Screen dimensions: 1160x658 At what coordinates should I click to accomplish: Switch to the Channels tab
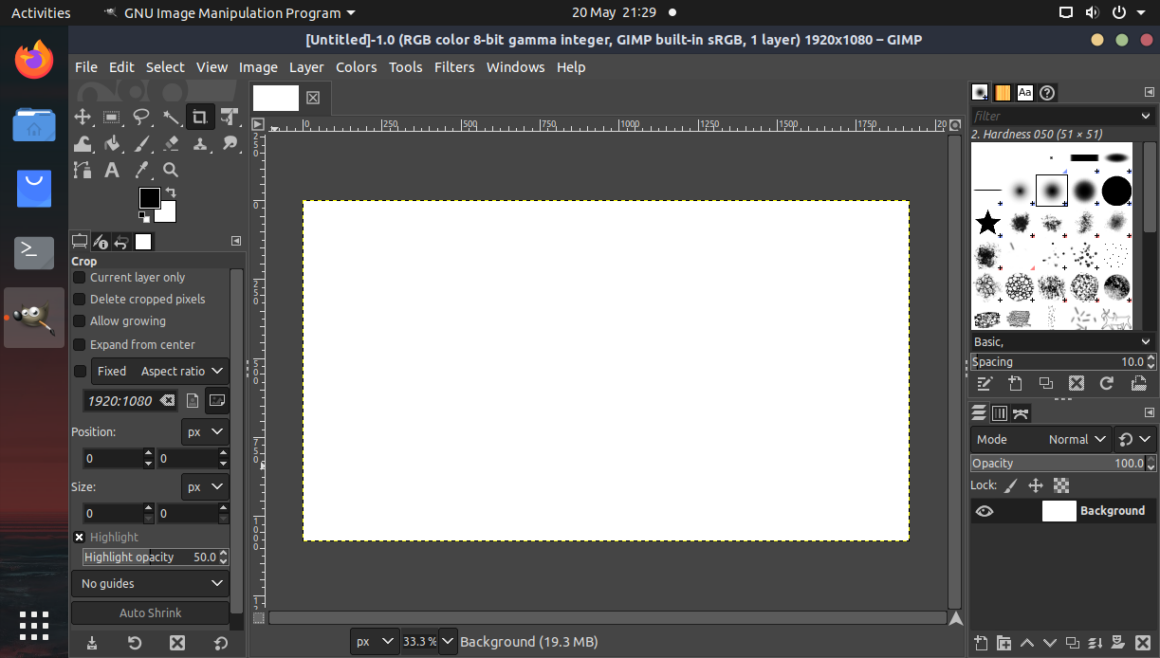[1000, 412]
